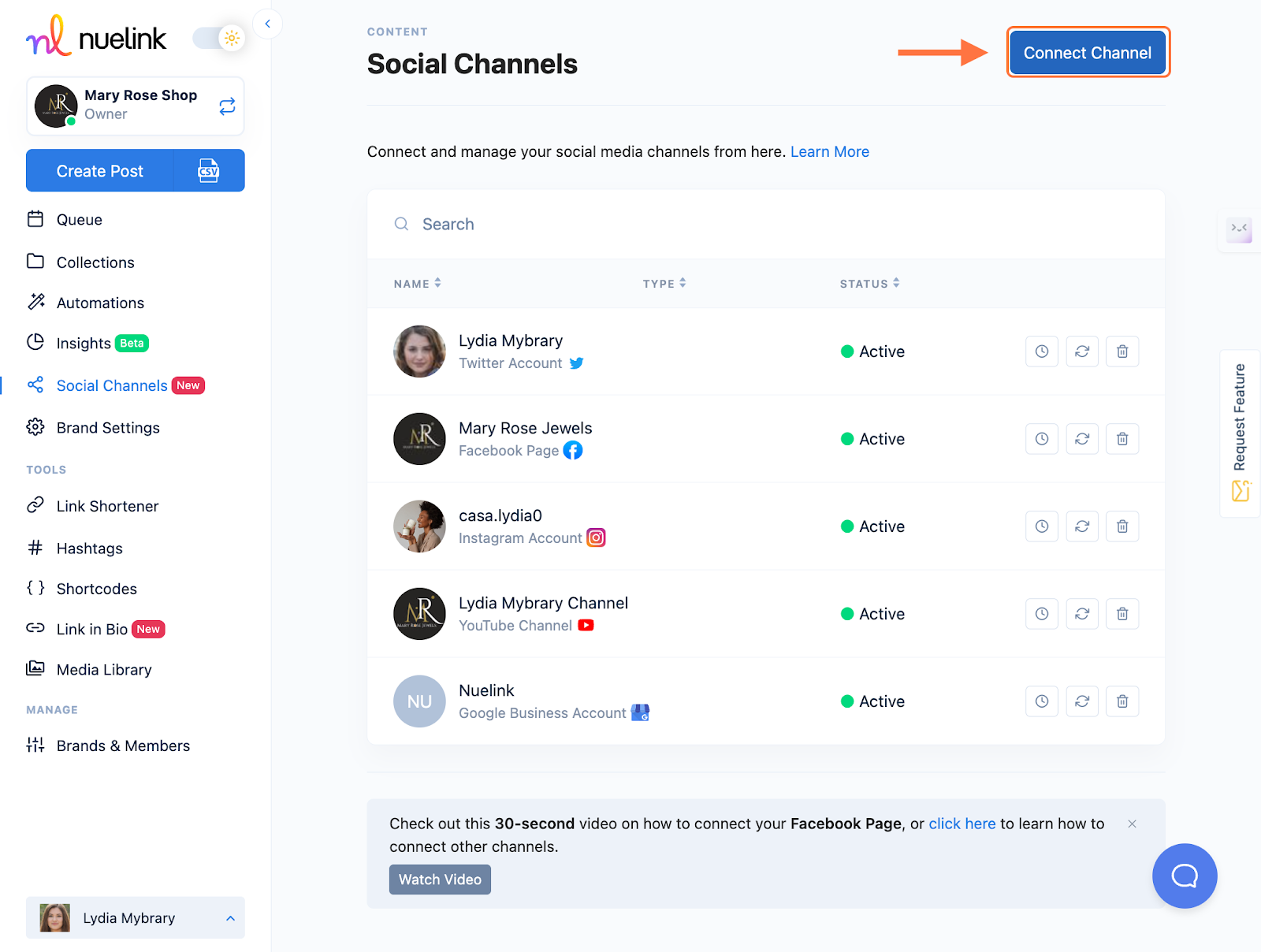Open the chat support bubble
Image resolution: width=1261 pixels, height=952 pixels.
tap(1185, 876)
